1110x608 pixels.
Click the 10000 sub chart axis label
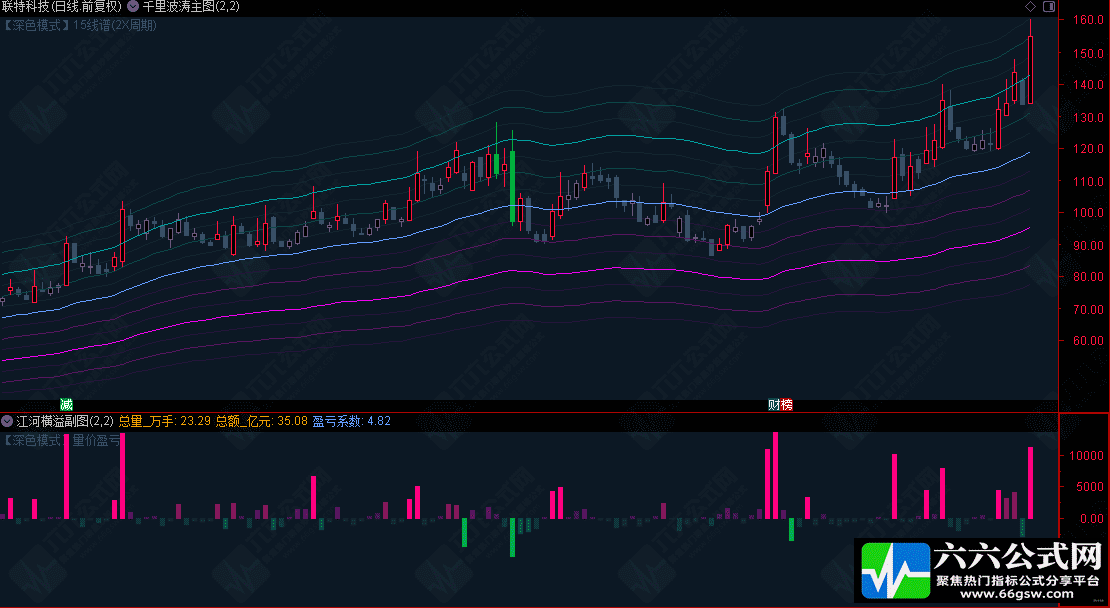click(x=1086, y=455)
